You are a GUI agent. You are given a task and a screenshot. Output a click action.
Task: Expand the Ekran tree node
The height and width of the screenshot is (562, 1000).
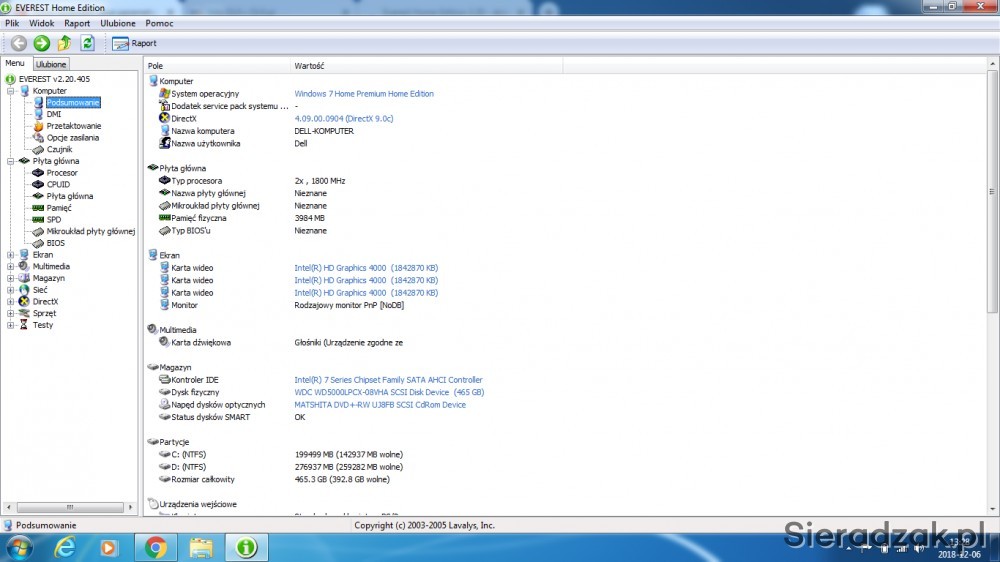coord(11,255)
